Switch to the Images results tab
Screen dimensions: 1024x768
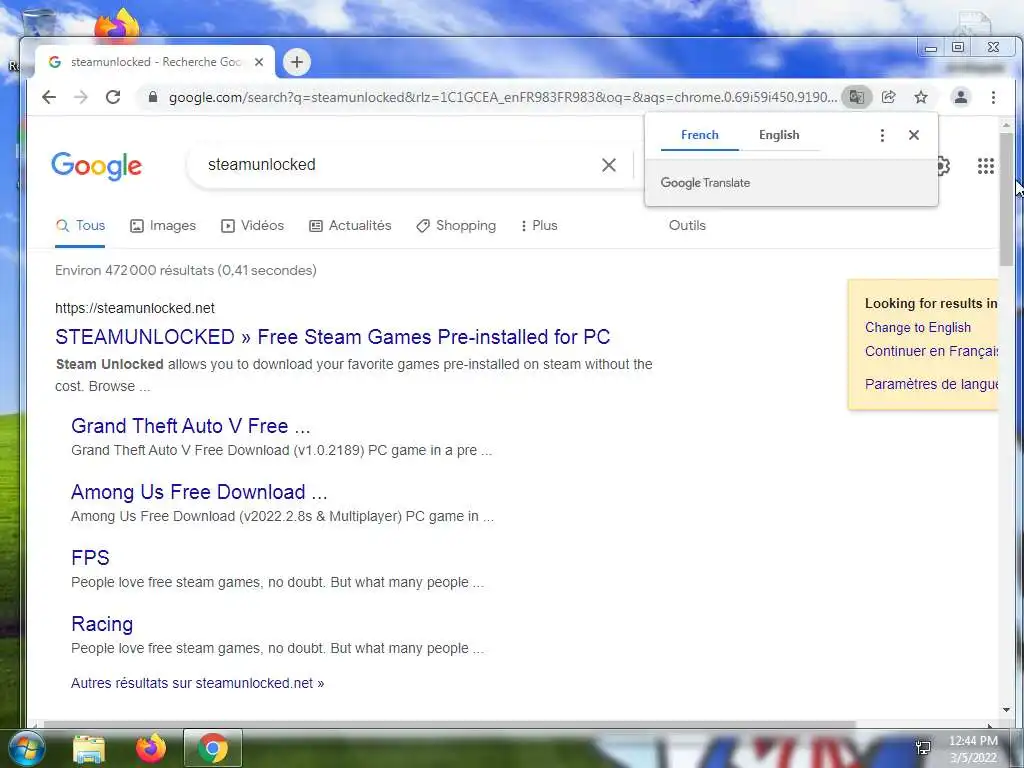point(163,226)
